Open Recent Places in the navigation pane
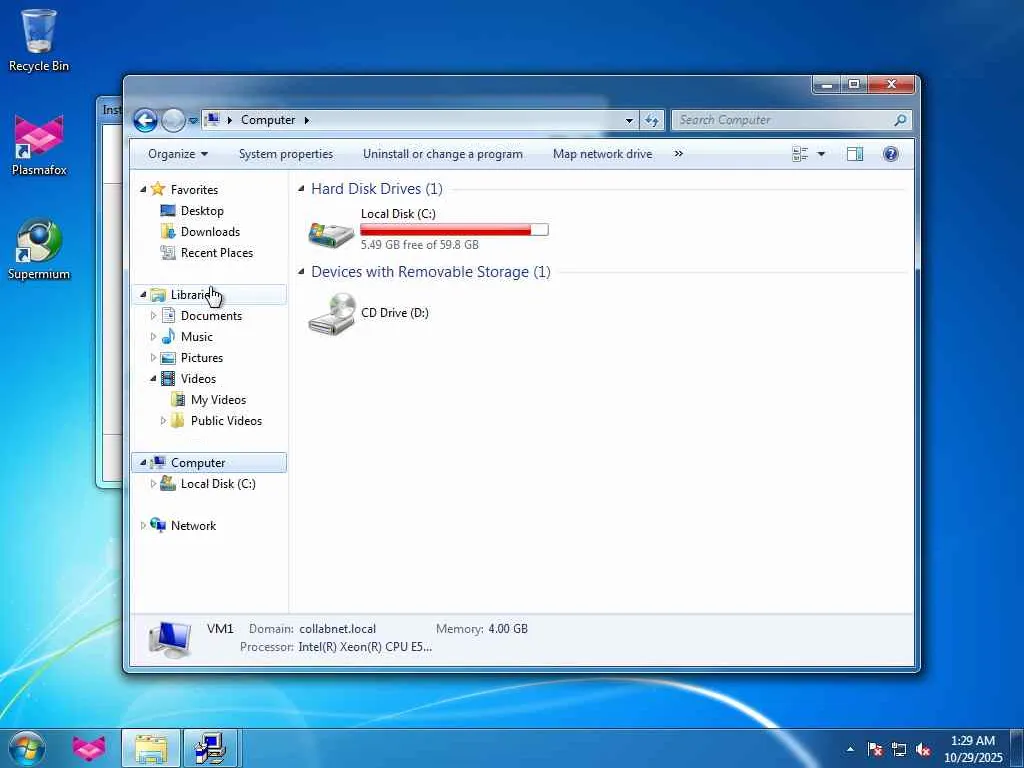Viewport: 1024px width, 768px height. pos(216,253)
